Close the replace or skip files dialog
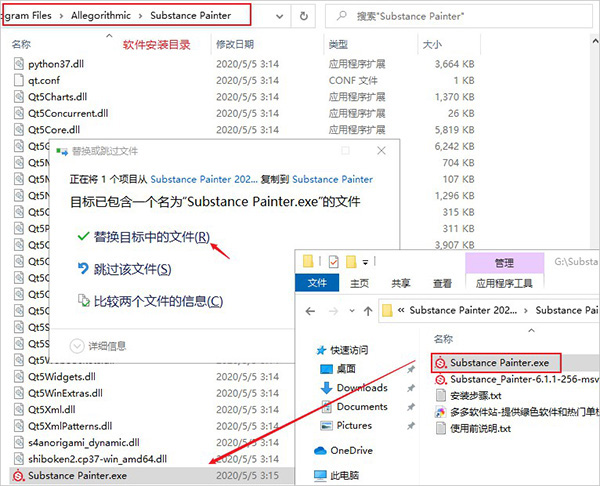 (381, 151)
